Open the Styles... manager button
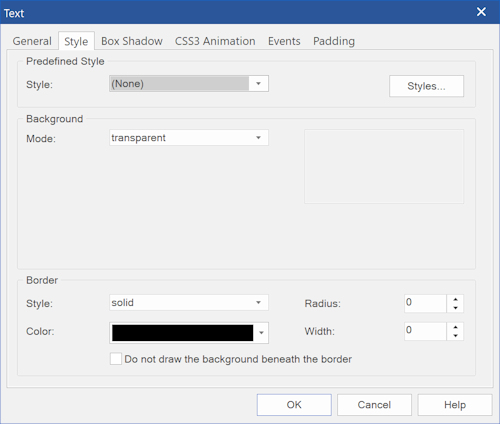This screenshot has height=424, width=500. pyautogui.click(x=426, y=86)
